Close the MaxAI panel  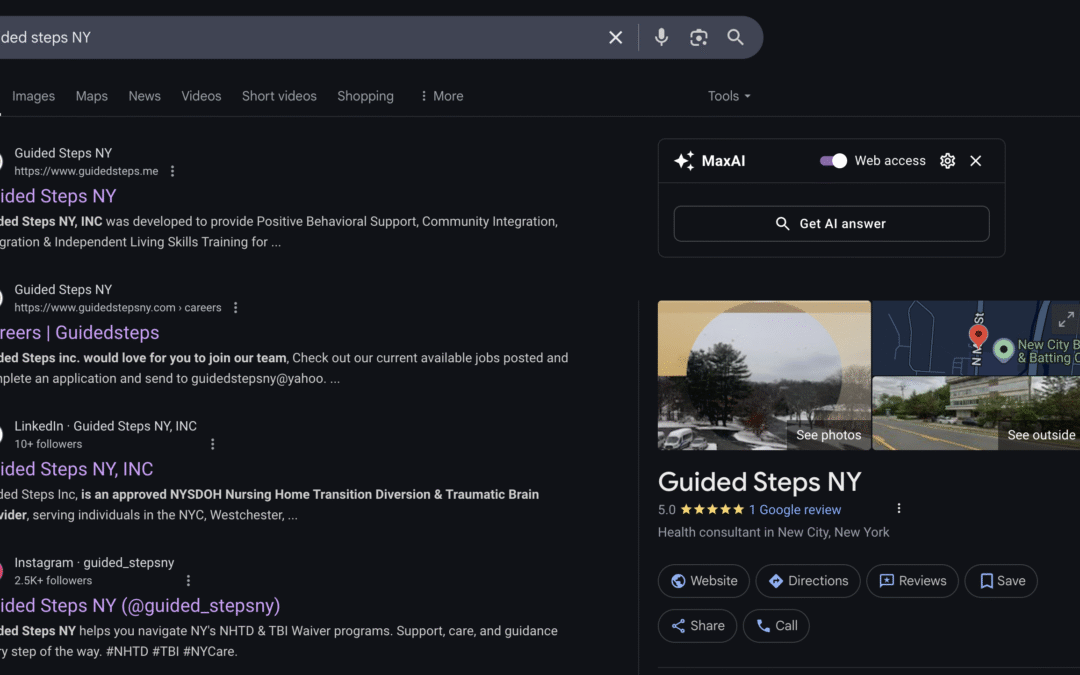coord(976,161)
